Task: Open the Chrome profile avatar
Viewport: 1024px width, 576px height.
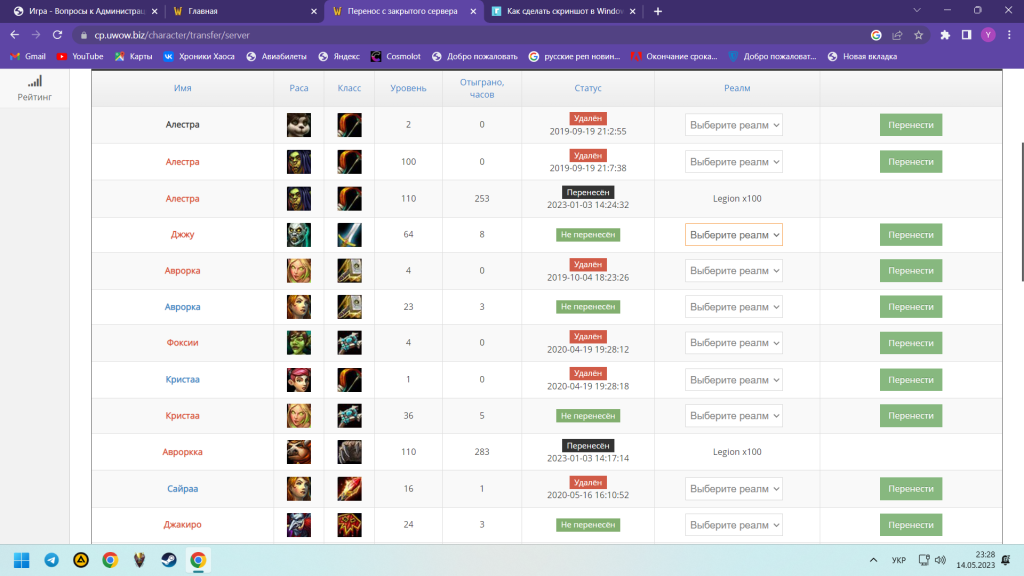Action: [x=988, y=34]
